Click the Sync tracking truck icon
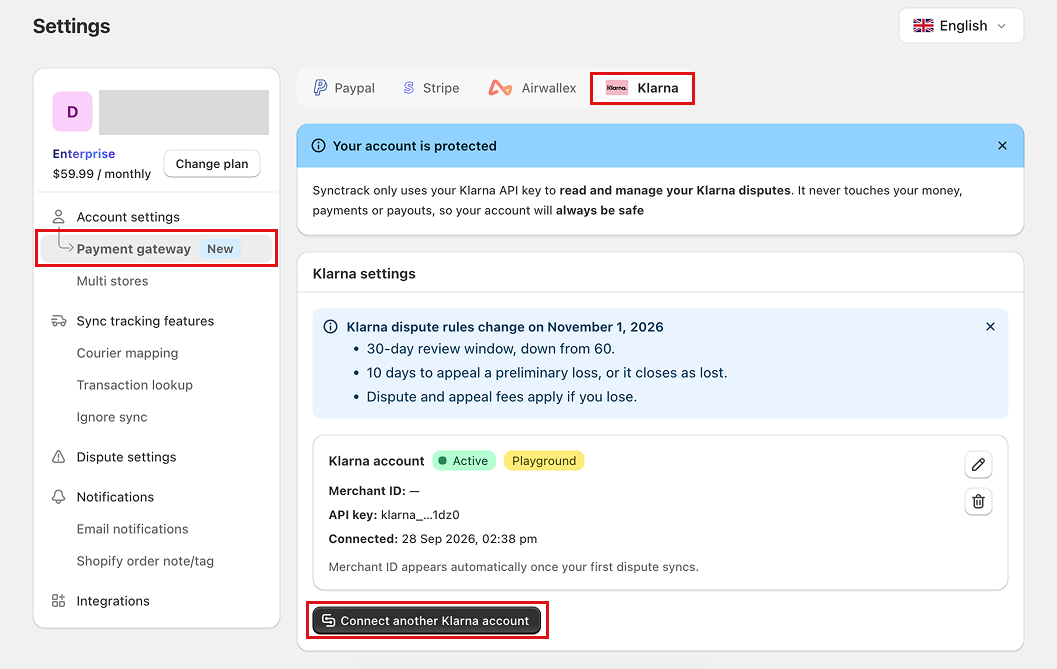Screen dimensions: 1057x669 coord(59,321)
